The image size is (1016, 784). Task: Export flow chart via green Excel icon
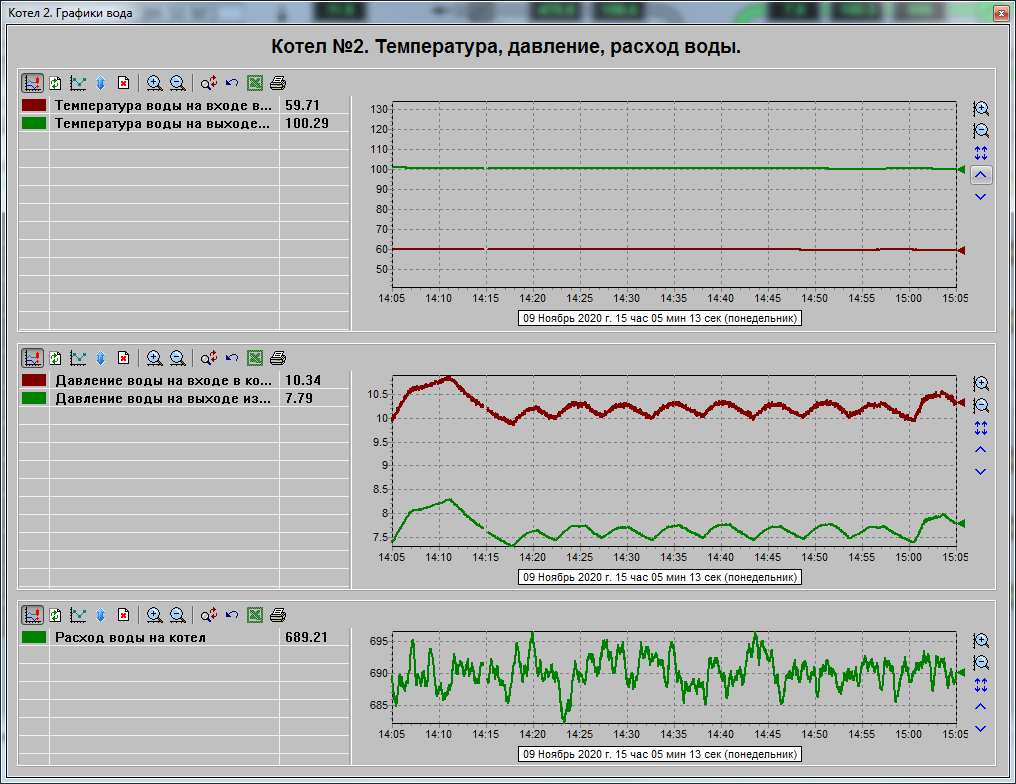(x=255, y=615)
